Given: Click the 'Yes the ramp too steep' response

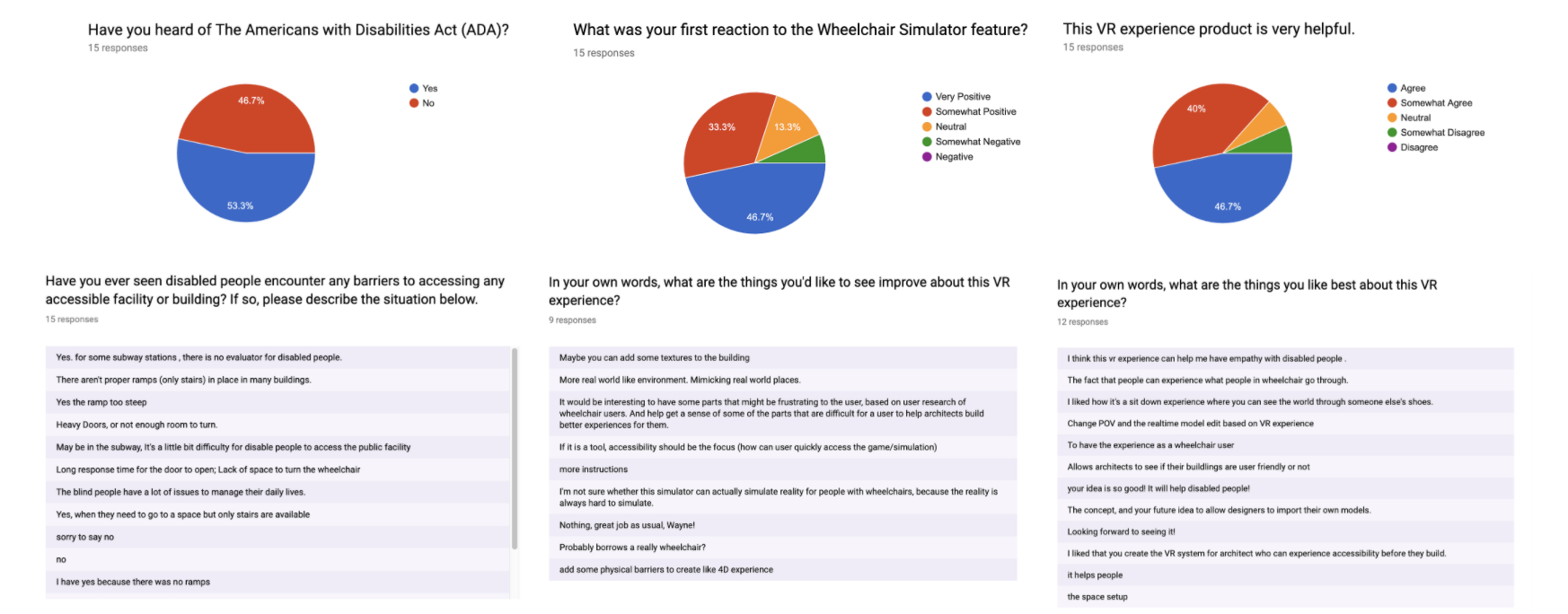Looking at the screenshot, I should click(x=101, y=402).
